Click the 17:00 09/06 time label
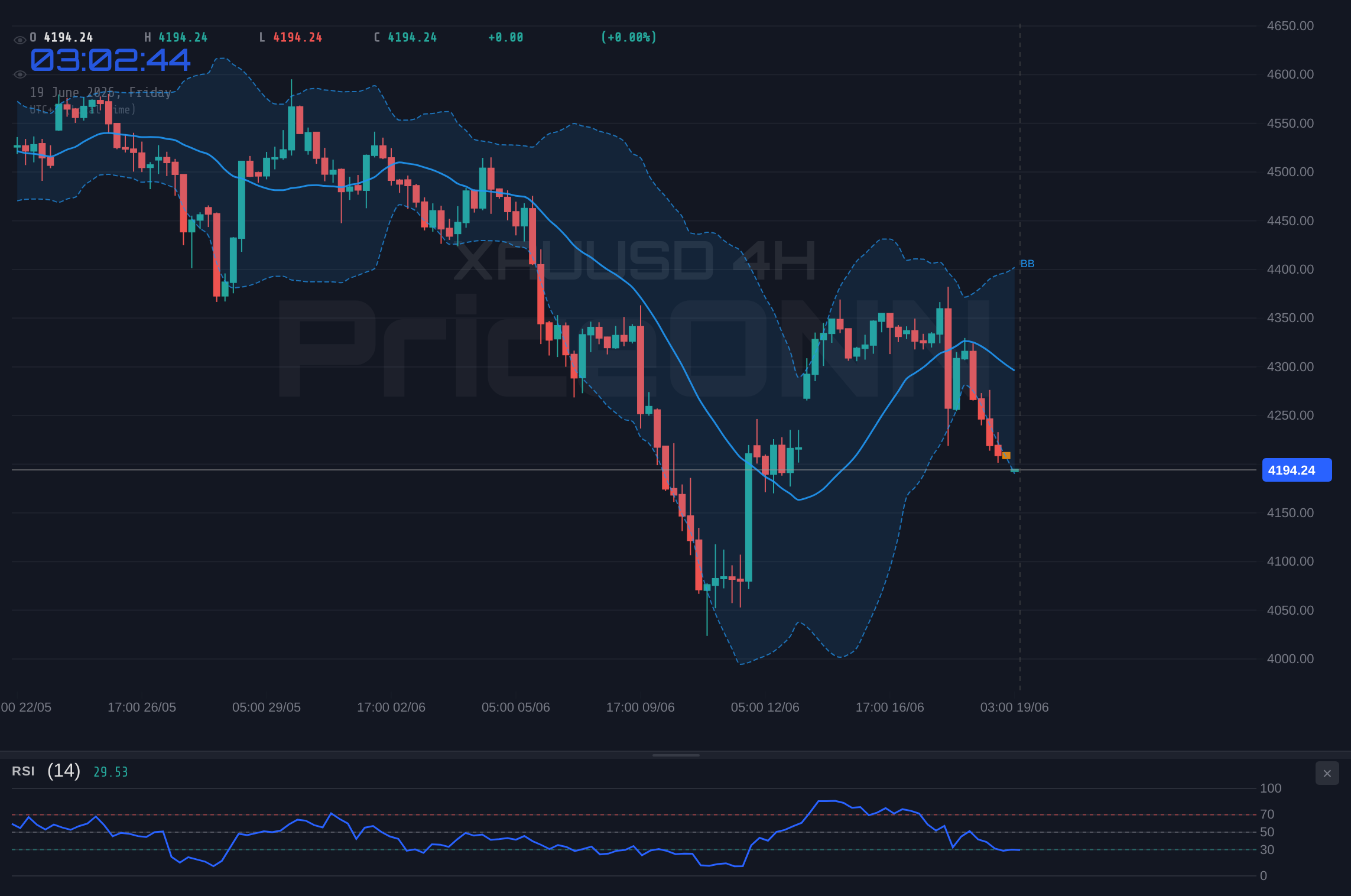The height and width of the screenshot is (896, 1351). pos(641,707)
